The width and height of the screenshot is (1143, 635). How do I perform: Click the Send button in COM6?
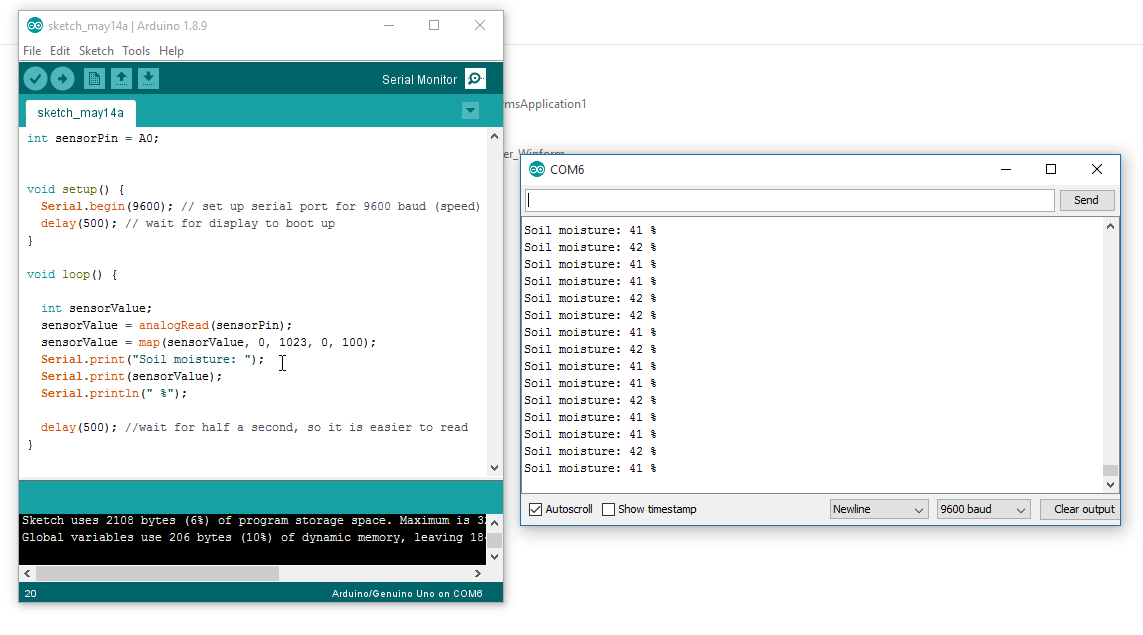pyautogui.click(x=1085, y=200)
